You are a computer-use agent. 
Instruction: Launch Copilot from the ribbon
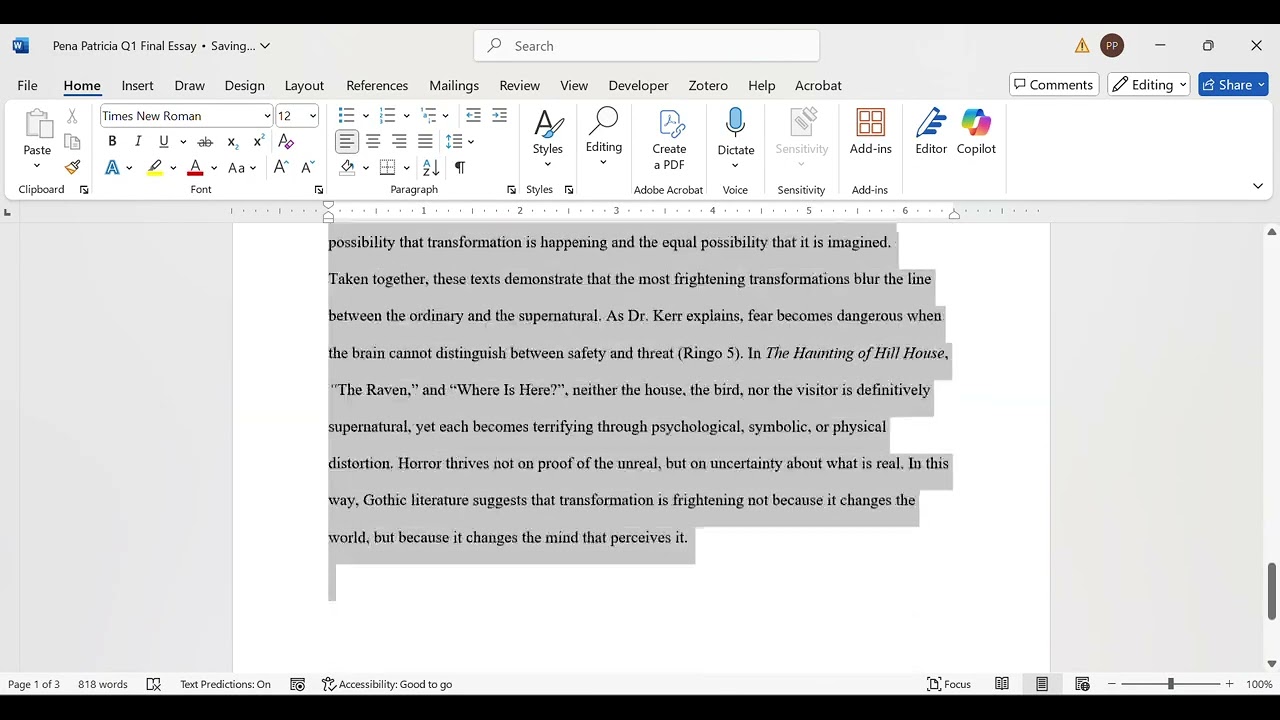pos(976,132)
